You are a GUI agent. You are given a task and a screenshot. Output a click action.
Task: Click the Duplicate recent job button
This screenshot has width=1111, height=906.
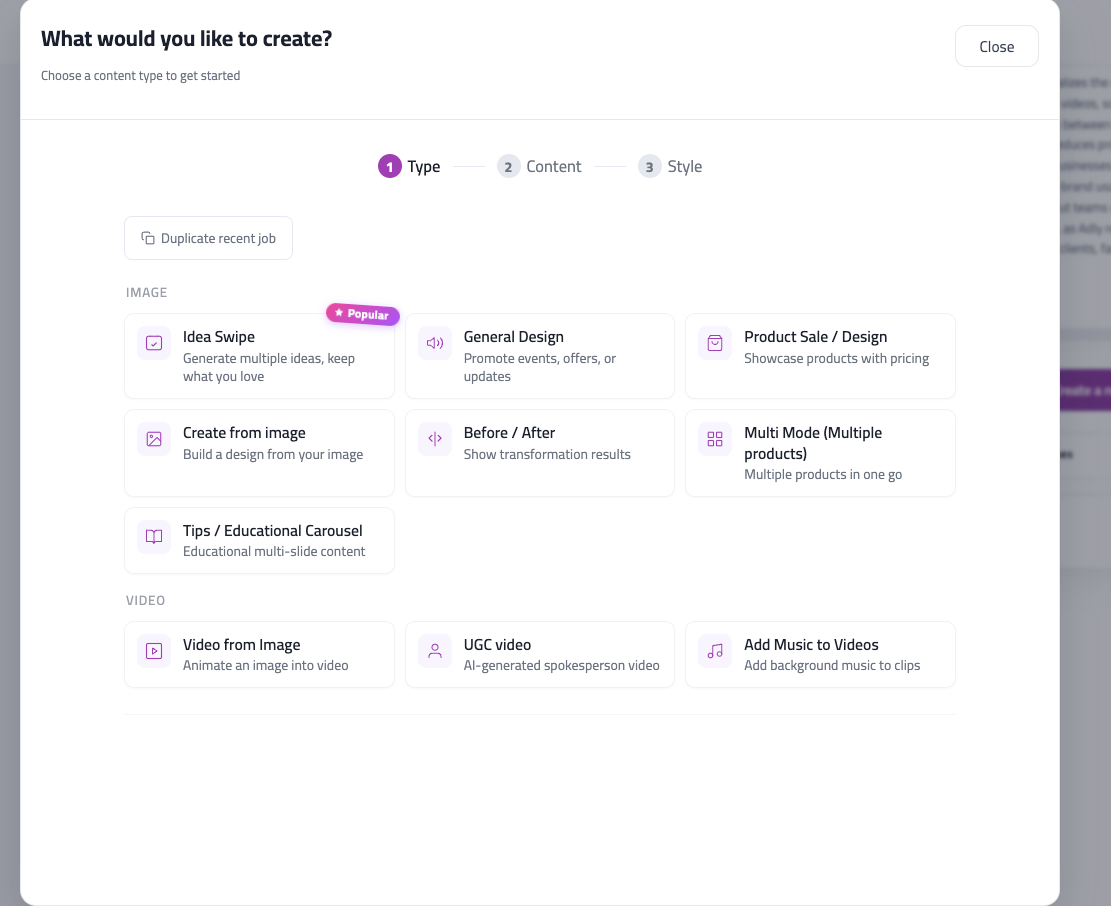pyautogui.click(x=208, y=238)
